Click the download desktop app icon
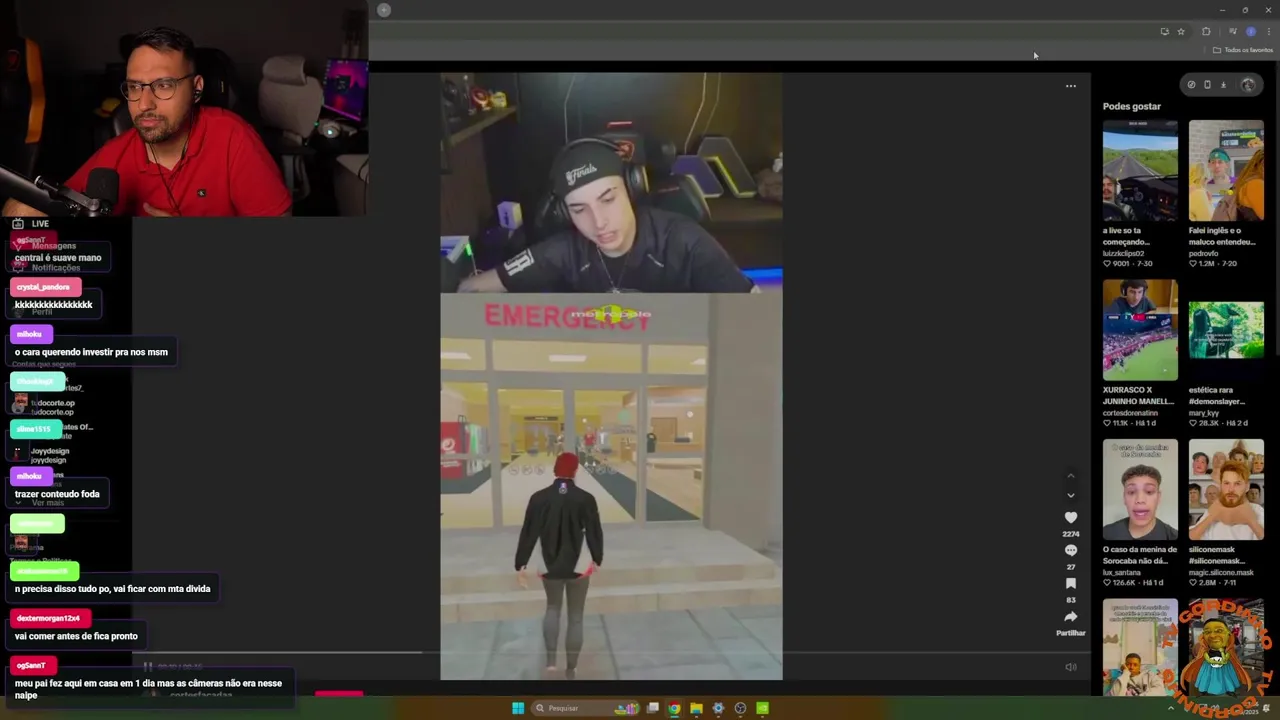Screen dimensions: 1280x720 [1223, 85]
